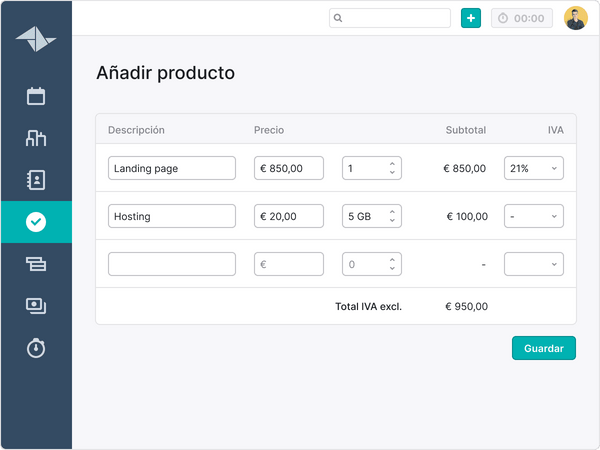Image resolution: width=600 pixels, height=450 pixels.
Task: Click the top search field
Action: pos(390,18)
